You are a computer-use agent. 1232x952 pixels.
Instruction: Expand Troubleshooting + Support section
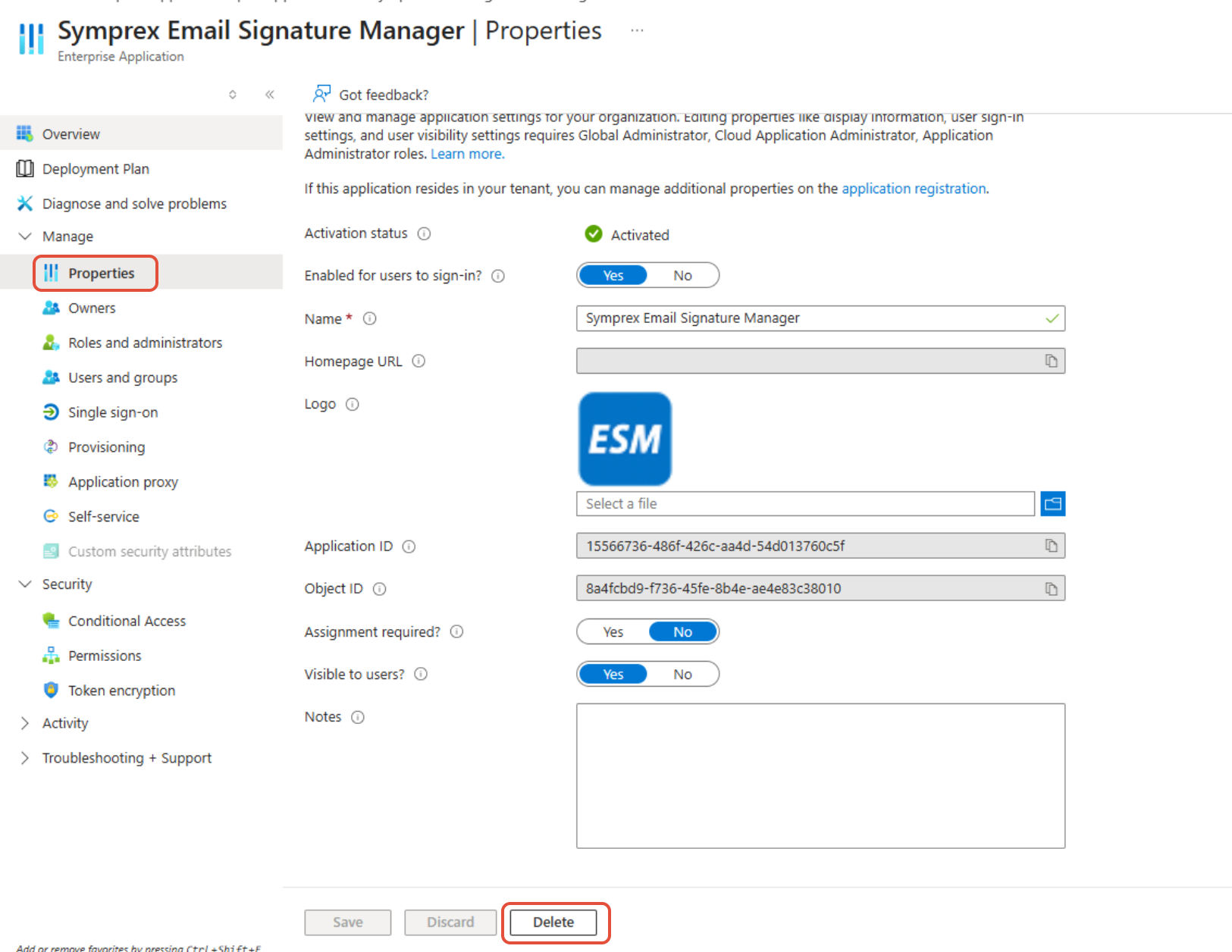tap(25, 758)
